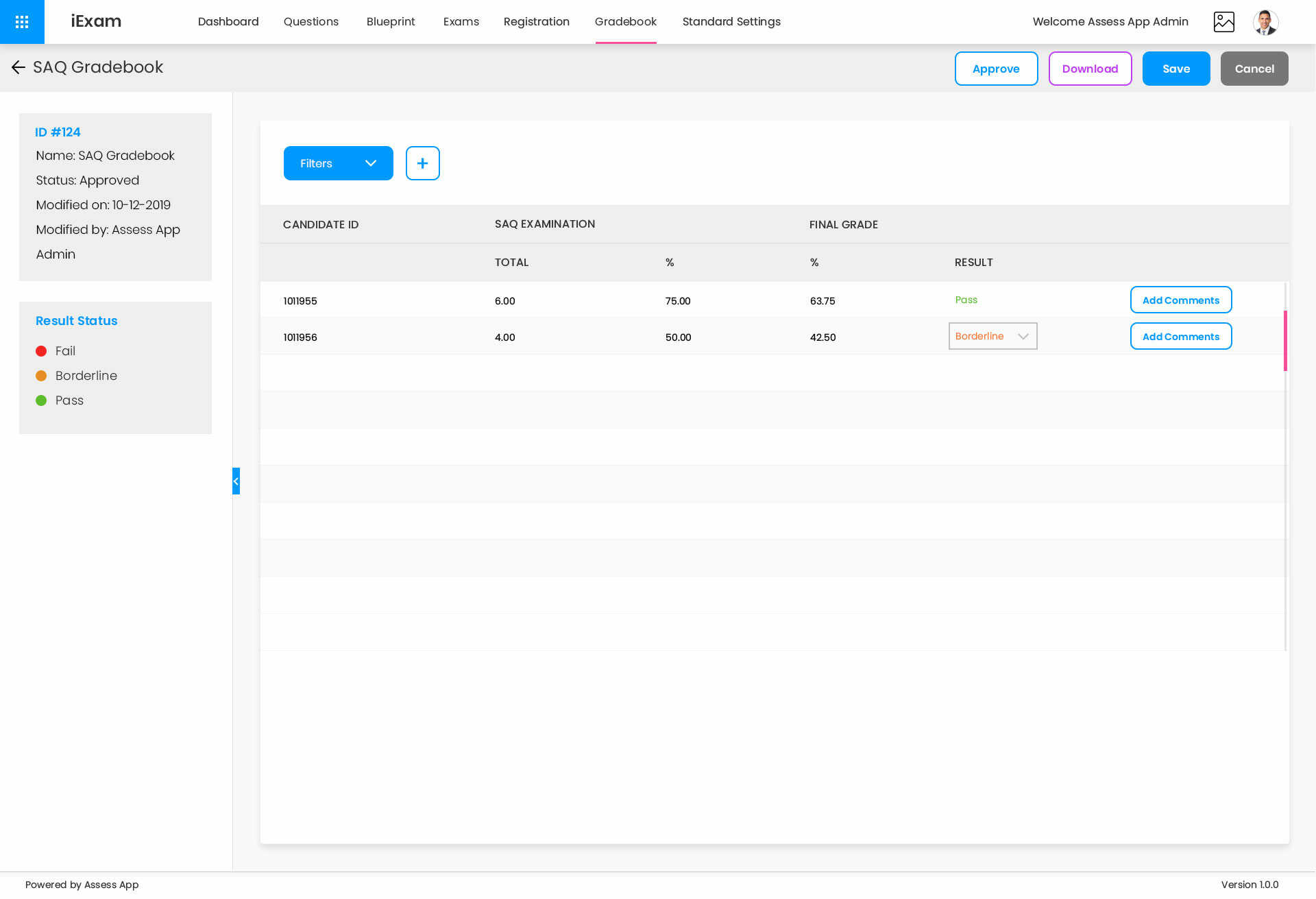Image resolution: width=1316 pixels, height=899 pixels.
Task: Add comments for candidate 1011955
Action: (x=1180, y=300)
